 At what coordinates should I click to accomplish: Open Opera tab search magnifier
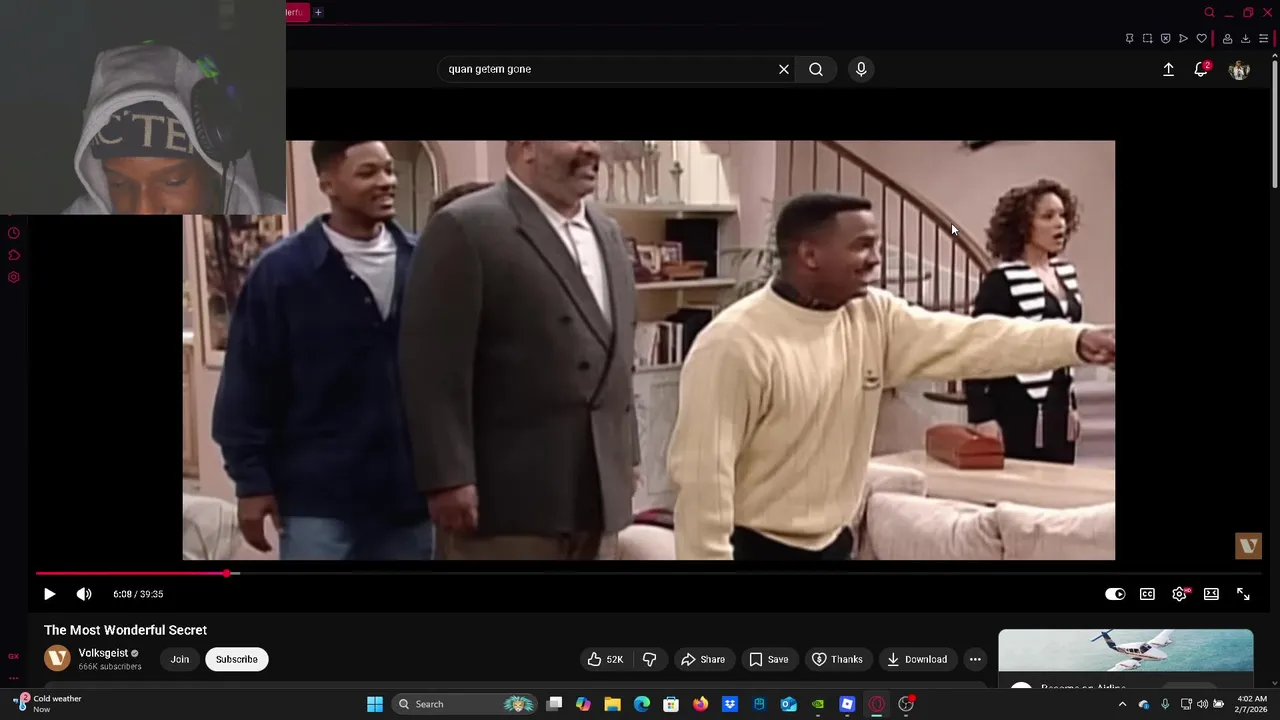[x=1209, y=12]
